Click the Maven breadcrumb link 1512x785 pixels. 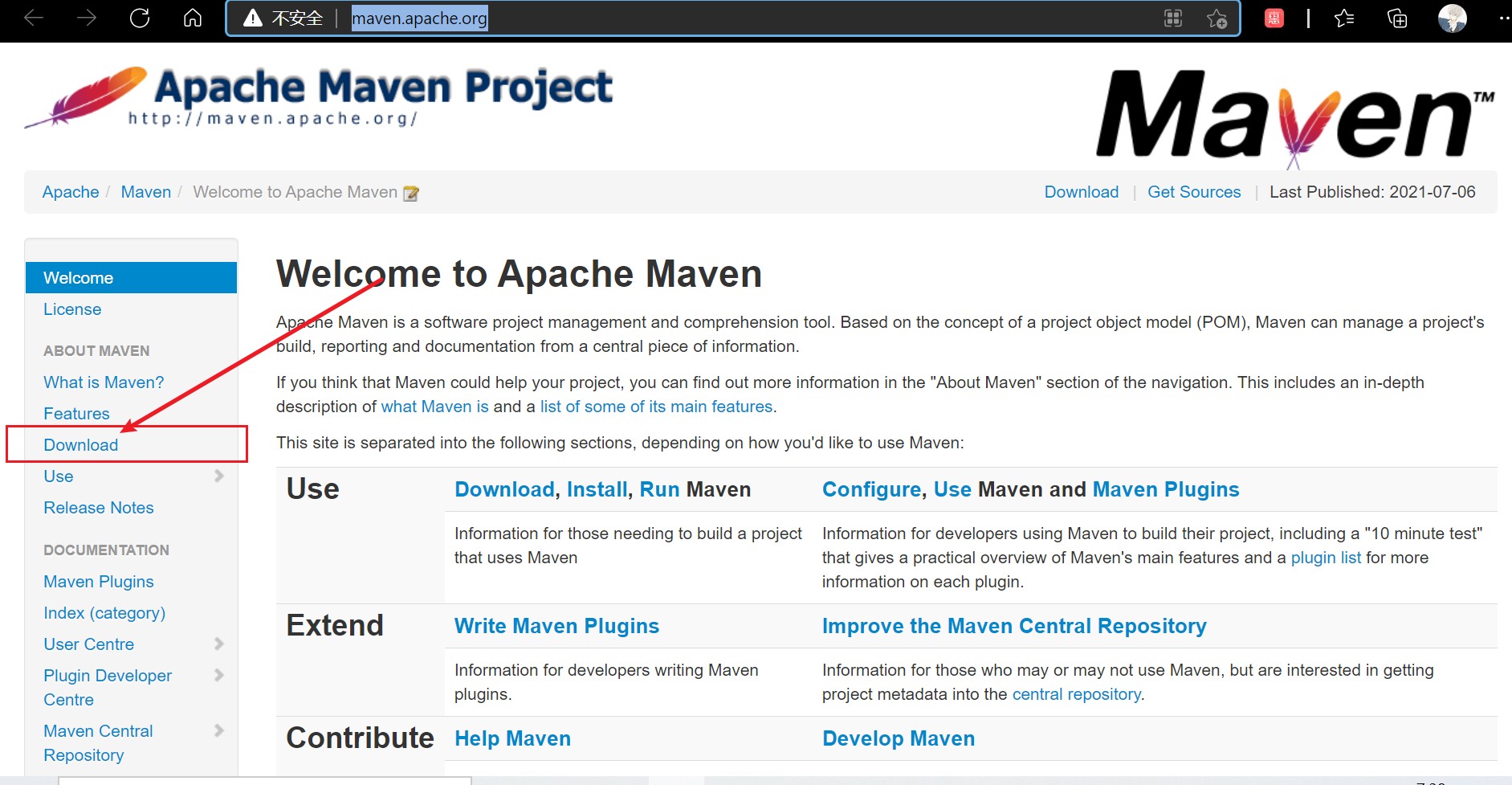145,192
